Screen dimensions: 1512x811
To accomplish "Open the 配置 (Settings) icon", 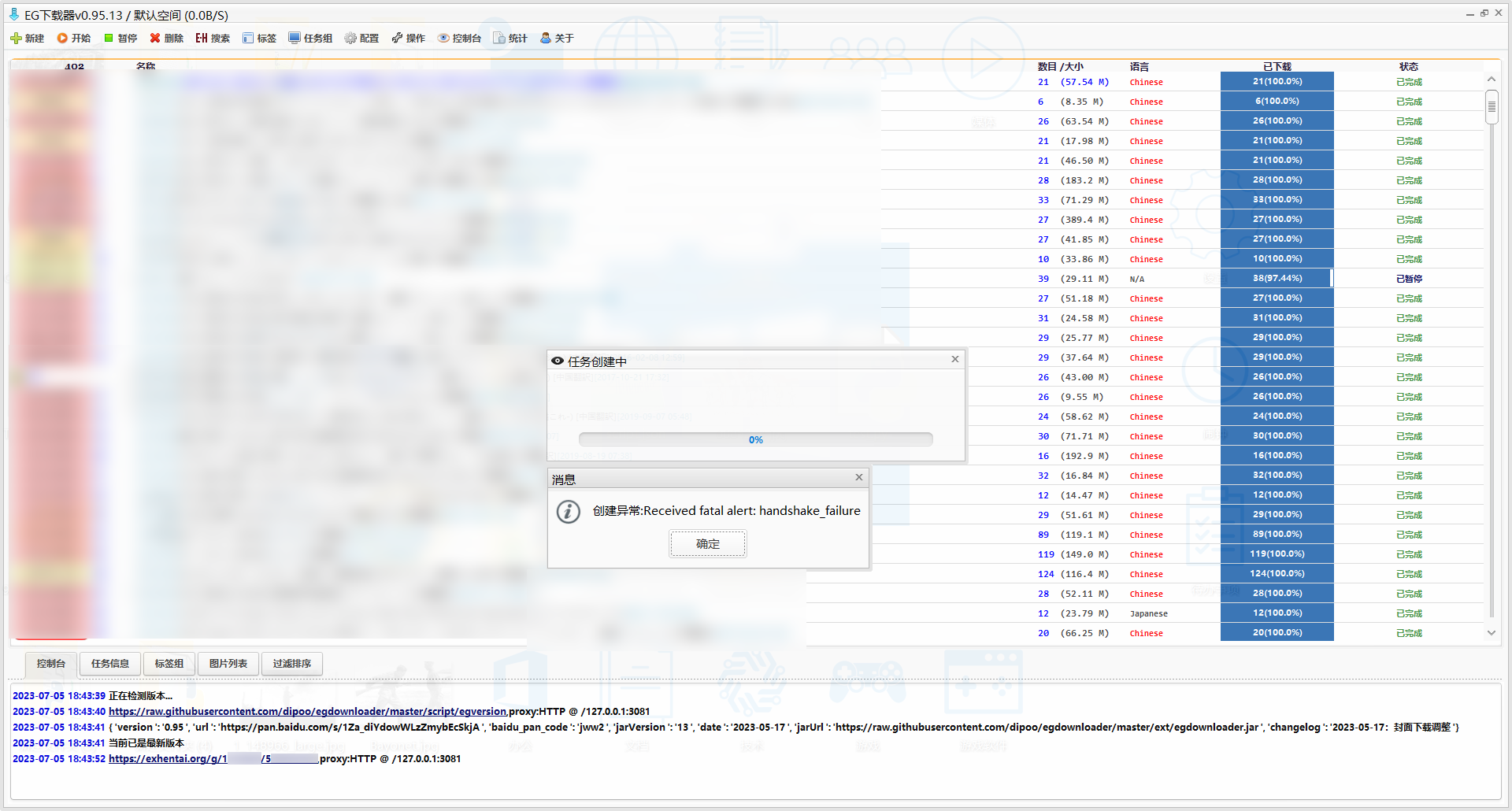I will point(361,37).
